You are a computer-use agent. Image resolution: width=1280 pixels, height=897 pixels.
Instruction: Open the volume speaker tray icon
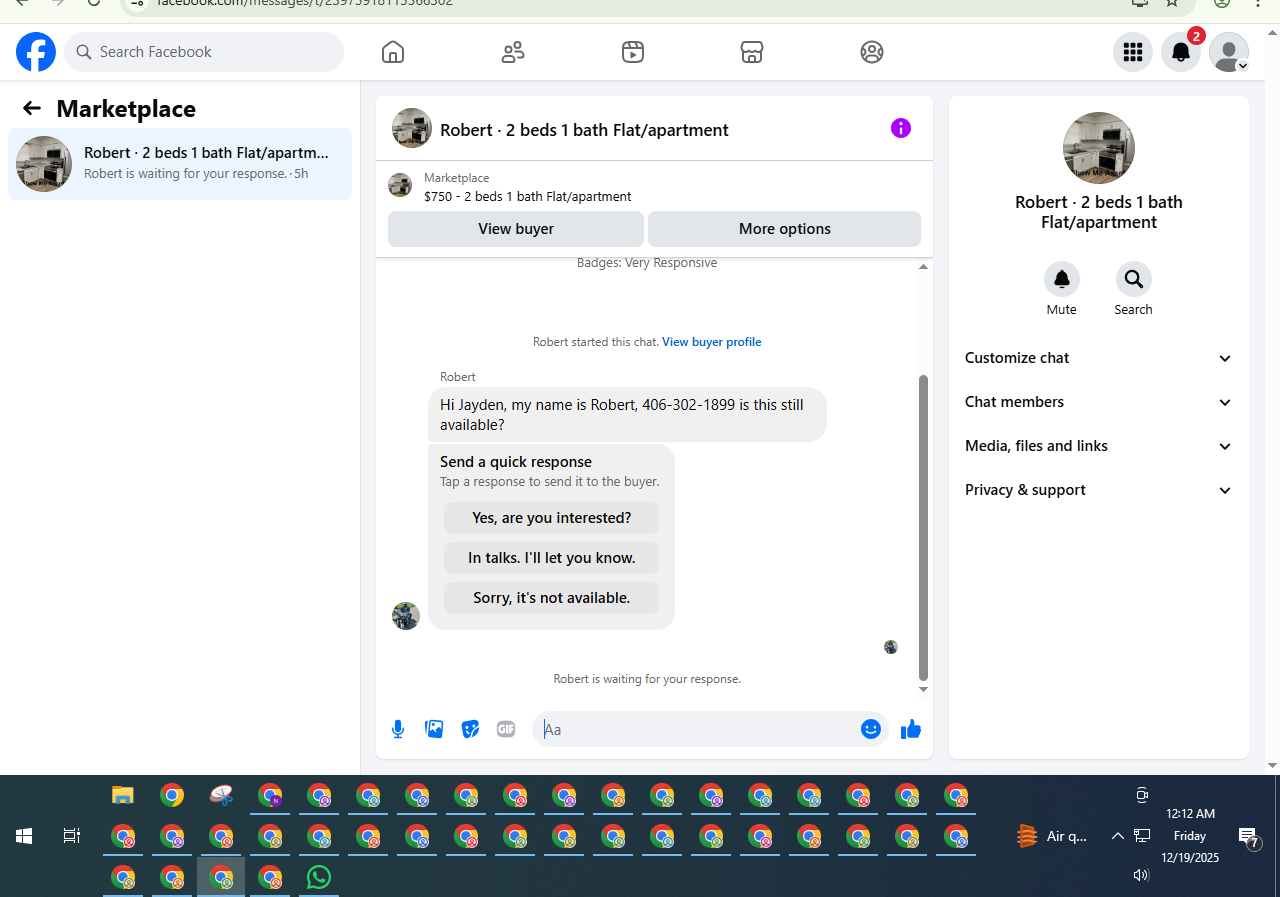click(x=1142, y=875)
